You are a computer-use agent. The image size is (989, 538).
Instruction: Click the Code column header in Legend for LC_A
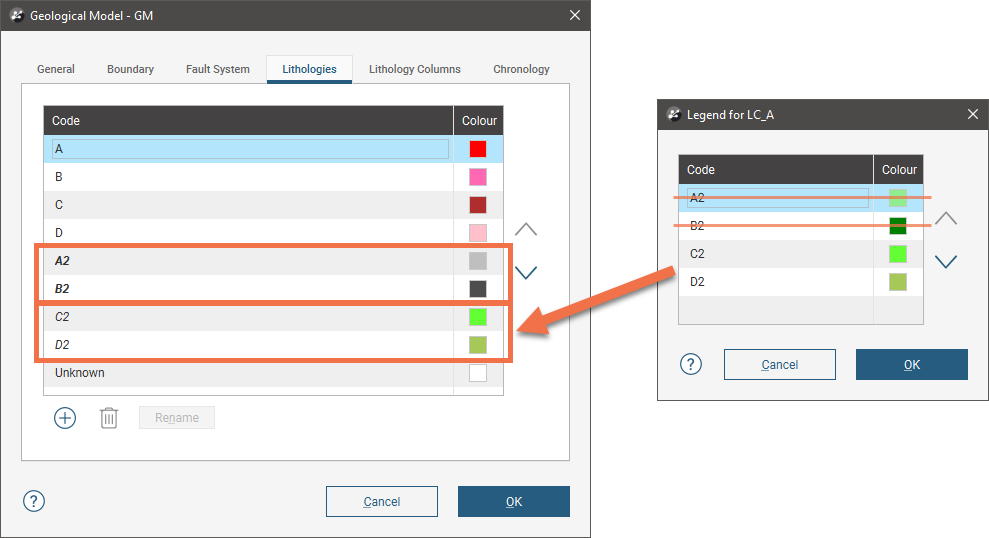(x=776, y=170)
